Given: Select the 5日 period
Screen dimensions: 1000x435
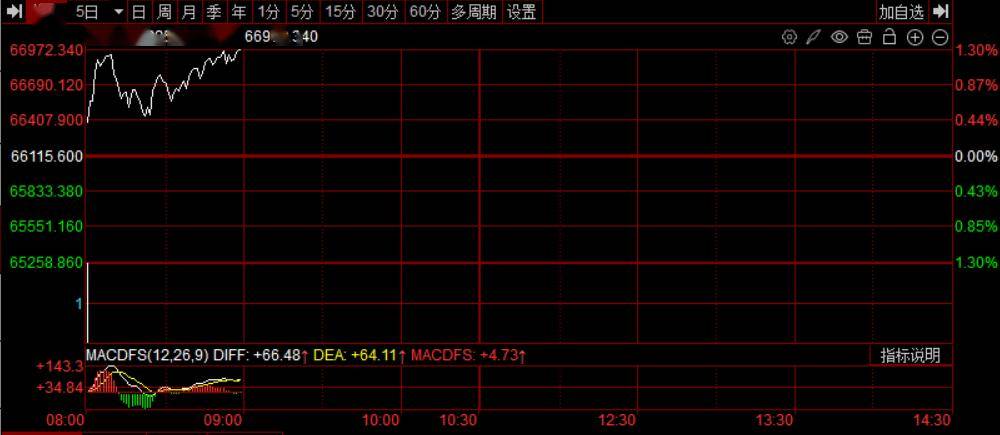Looking at the screenshot, I should [x=87, y=11].
